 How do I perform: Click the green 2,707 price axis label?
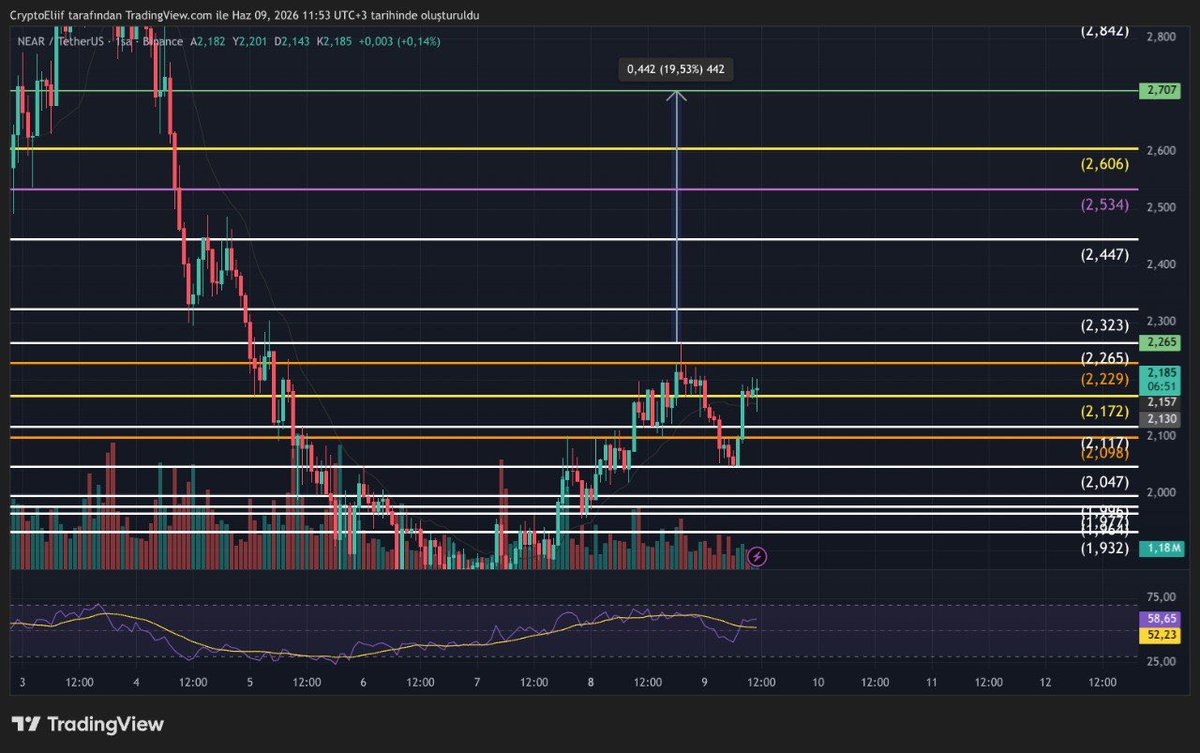click(1158, 91)
